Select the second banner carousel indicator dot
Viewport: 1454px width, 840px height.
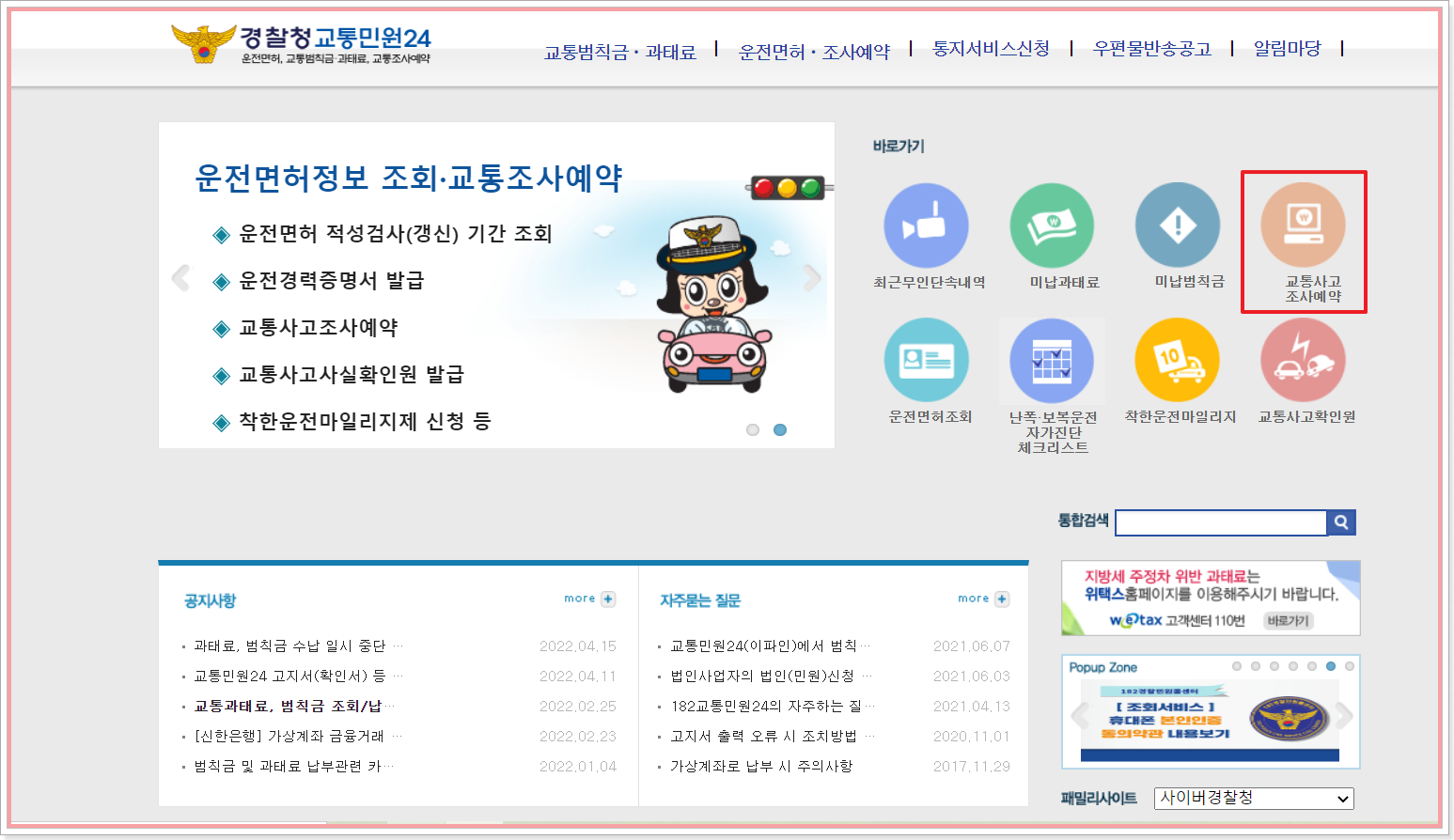click(x=780, y=429)
